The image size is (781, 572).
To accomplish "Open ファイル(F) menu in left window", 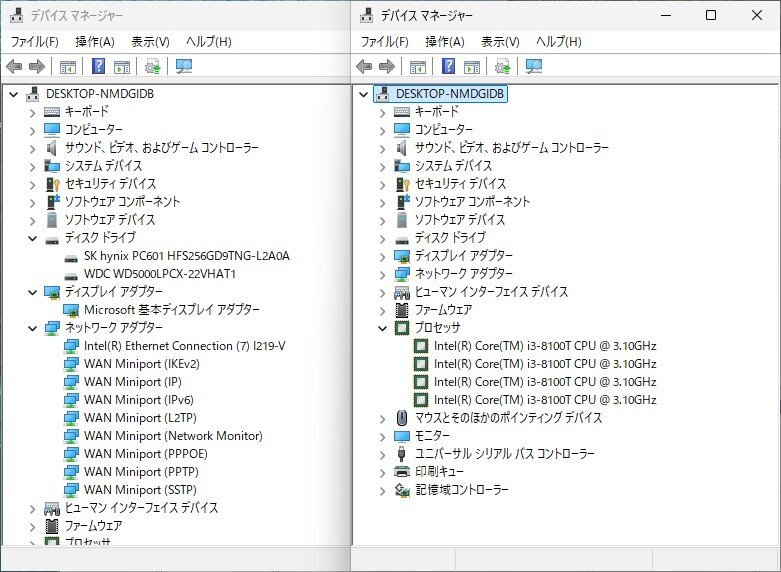I will coord(34,41).
